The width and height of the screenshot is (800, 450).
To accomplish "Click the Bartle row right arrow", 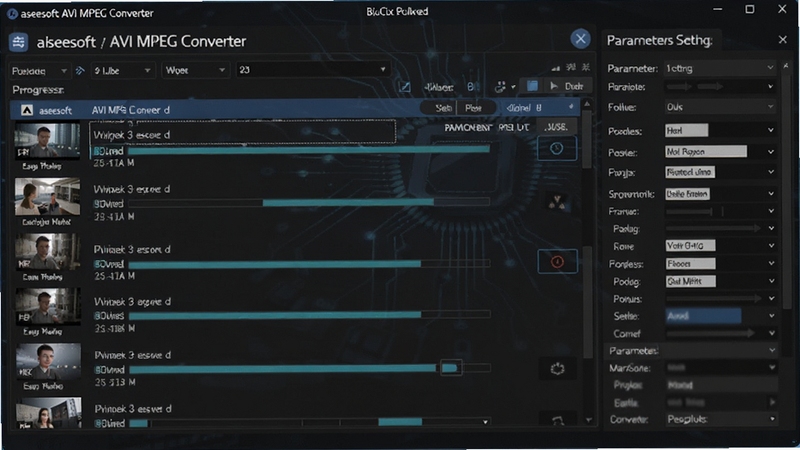I will click(772, 402).
